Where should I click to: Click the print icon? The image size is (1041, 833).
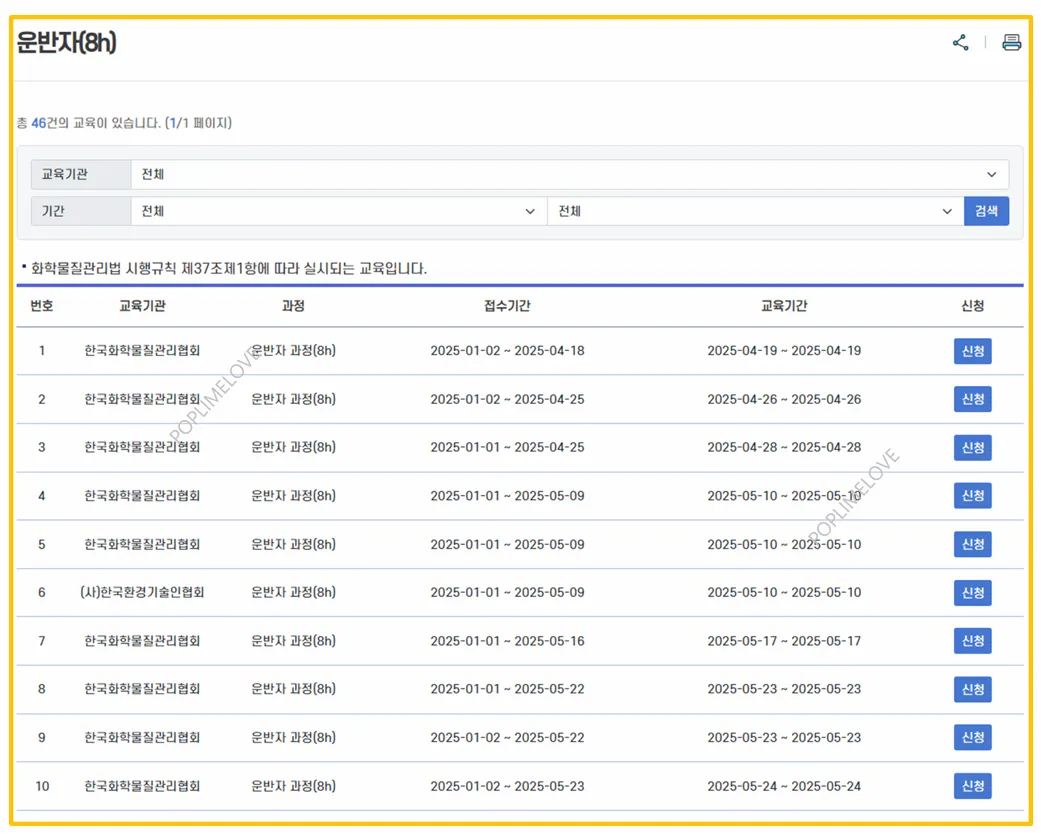1011,43
